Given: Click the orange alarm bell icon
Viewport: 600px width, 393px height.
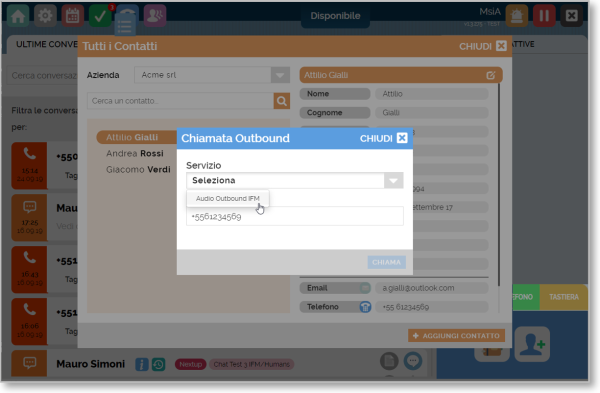Looking at the screenshot, I should (517, 16).
